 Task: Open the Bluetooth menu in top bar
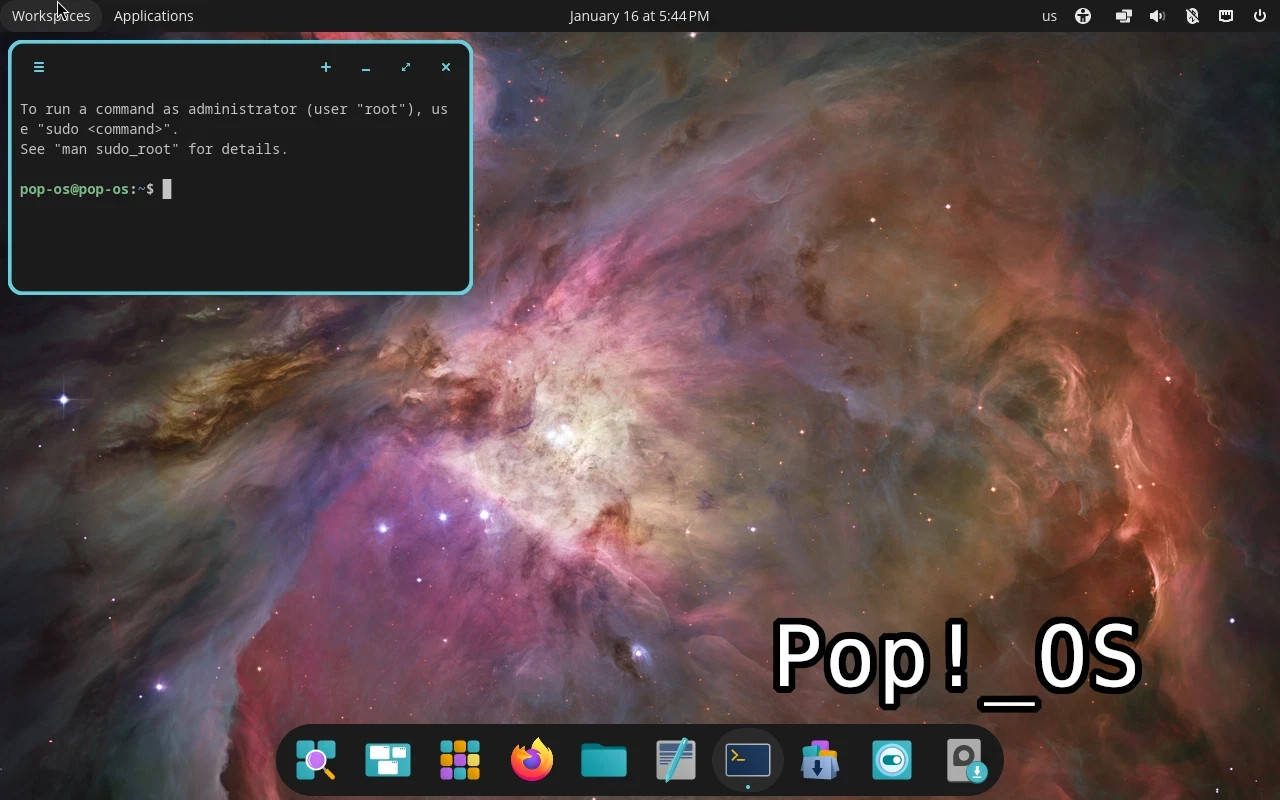[x=1192, y=16]
